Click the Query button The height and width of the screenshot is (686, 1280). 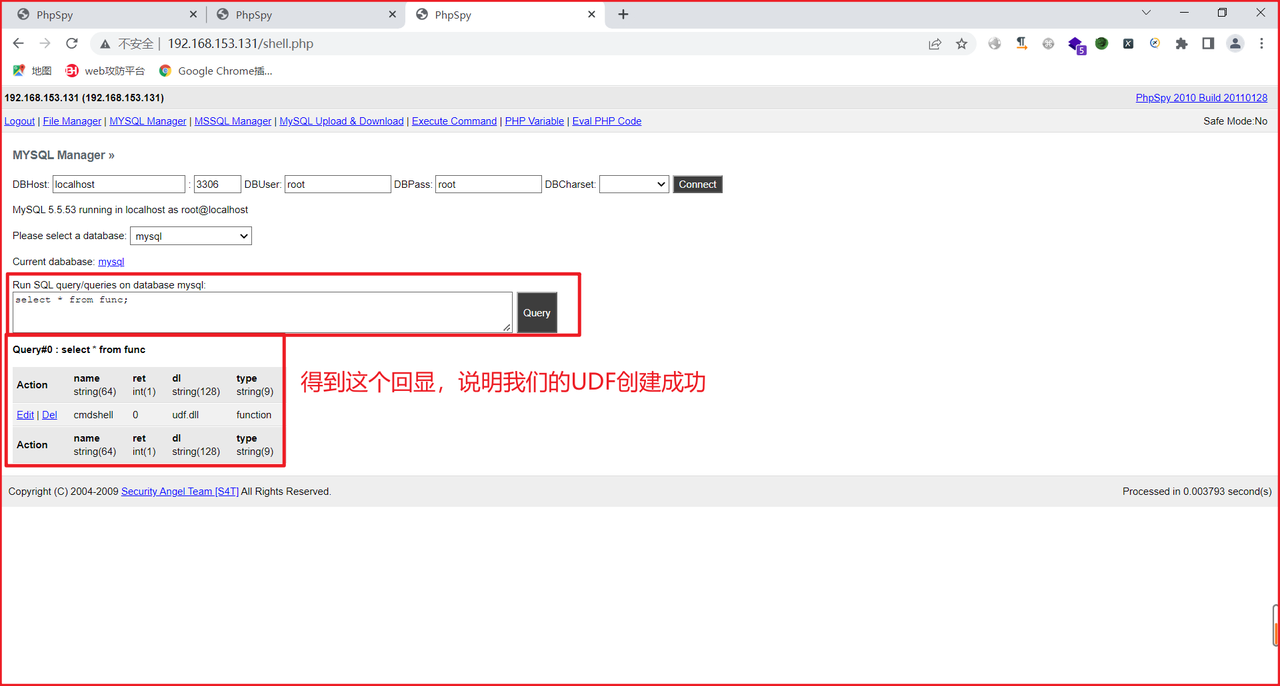(537, 313)
